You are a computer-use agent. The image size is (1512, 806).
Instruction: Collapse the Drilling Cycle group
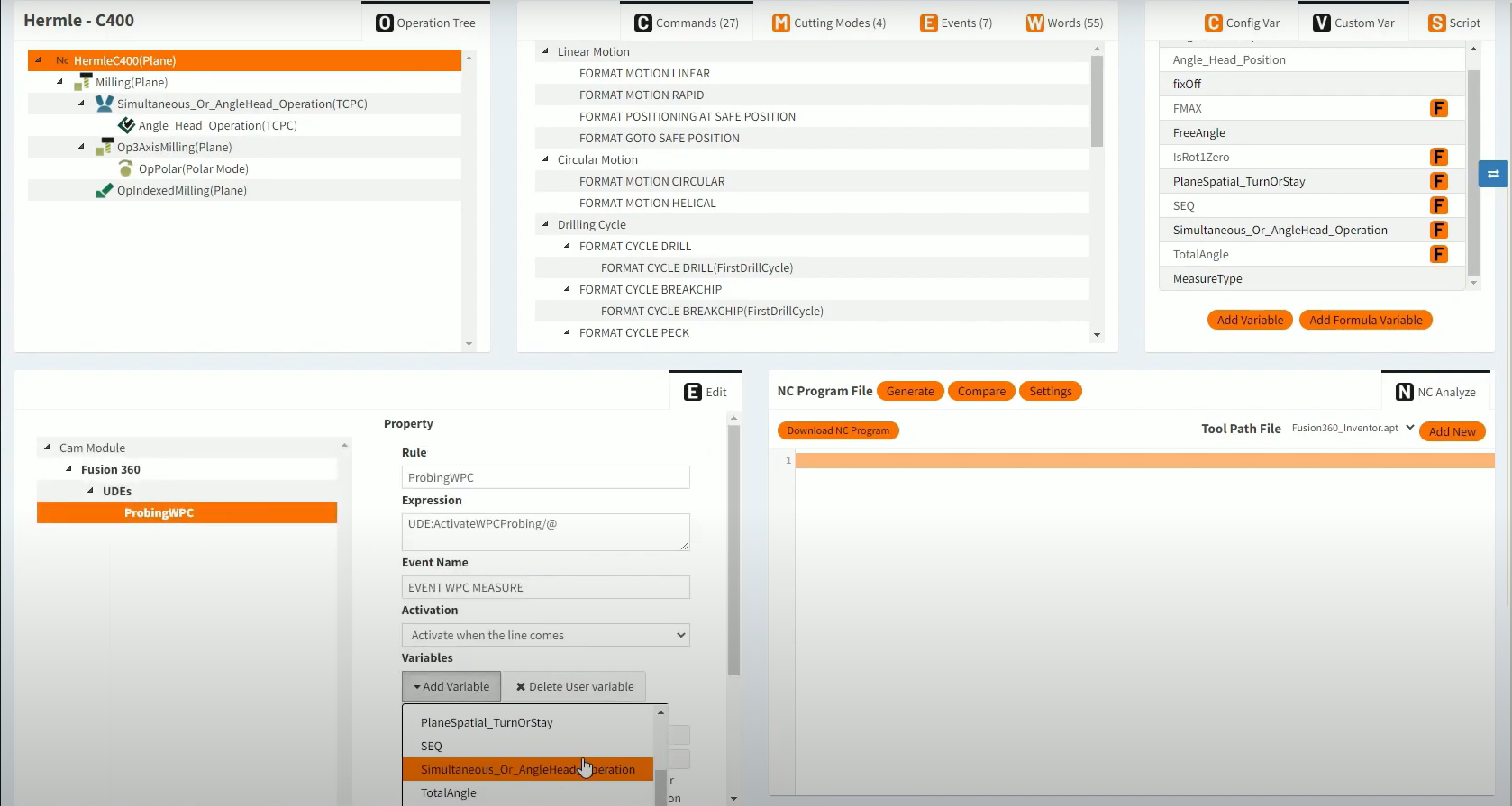pos(546,224)
